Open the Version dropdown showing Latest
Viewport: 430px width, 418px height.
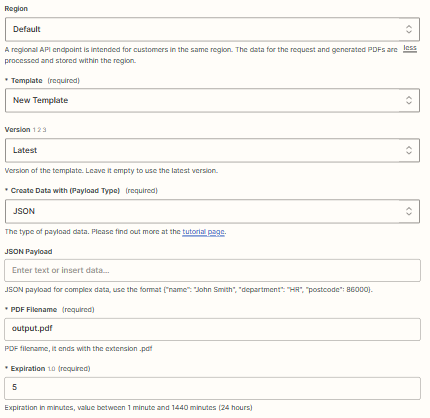(212, 150)
